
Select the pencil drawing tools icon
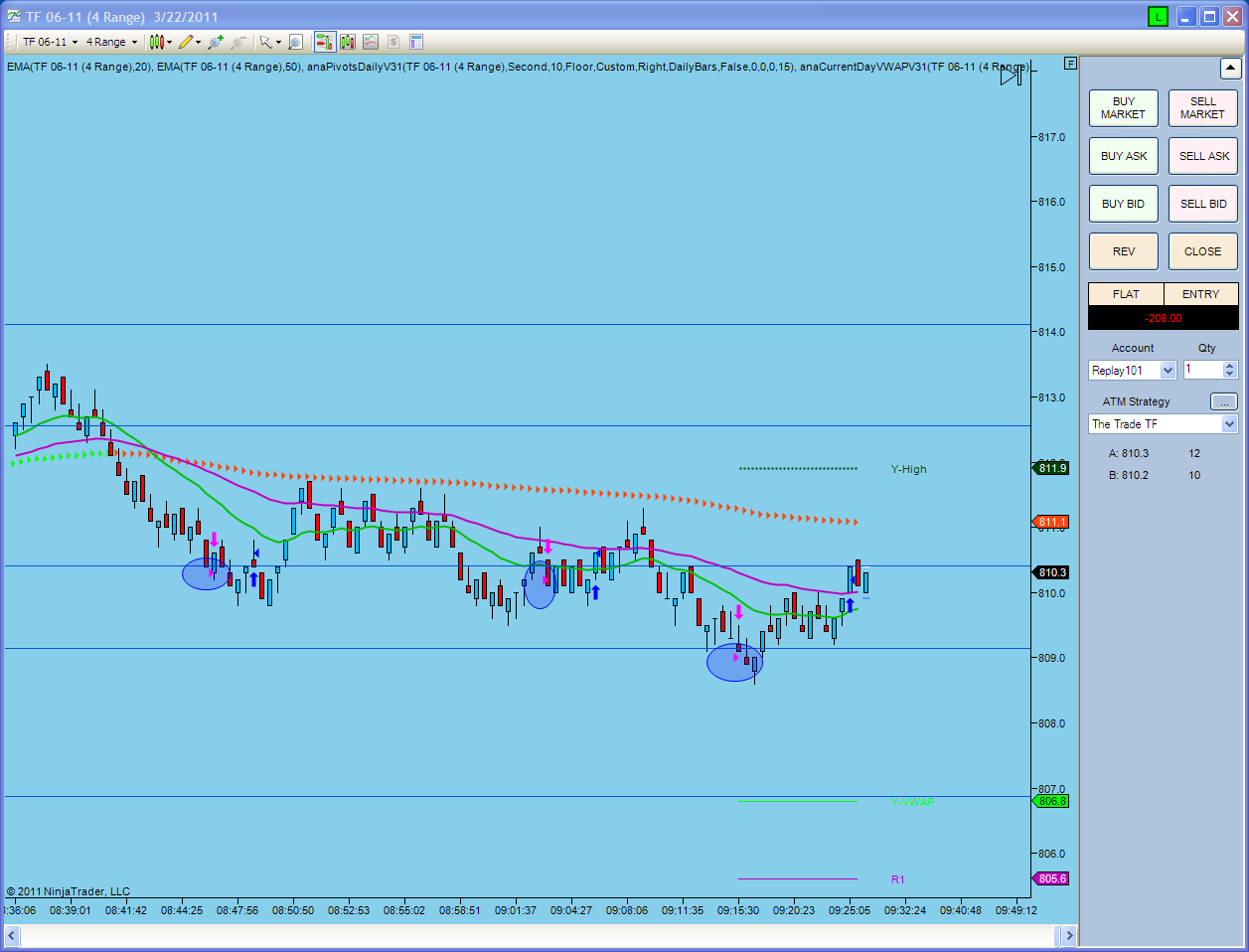click(x=185, y=42)
